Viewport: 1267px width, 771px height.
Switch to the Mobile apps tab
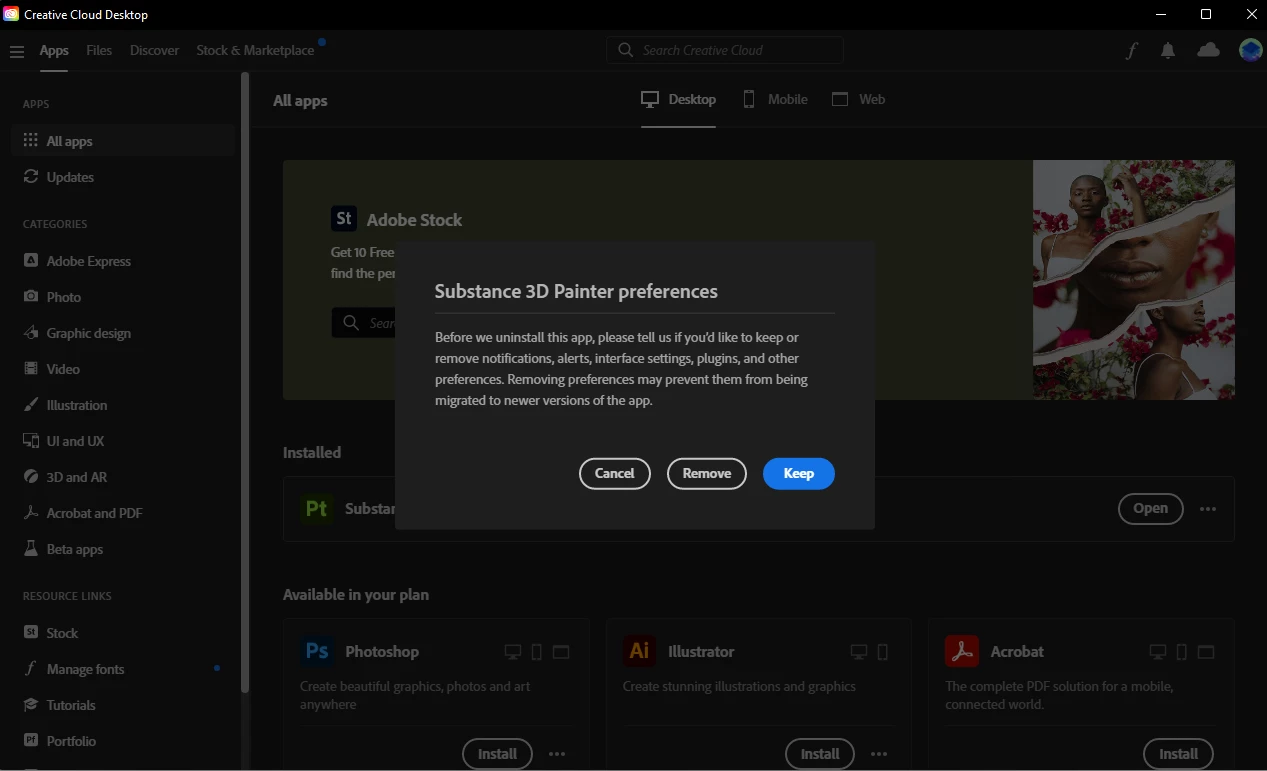[x=775, y=99]
